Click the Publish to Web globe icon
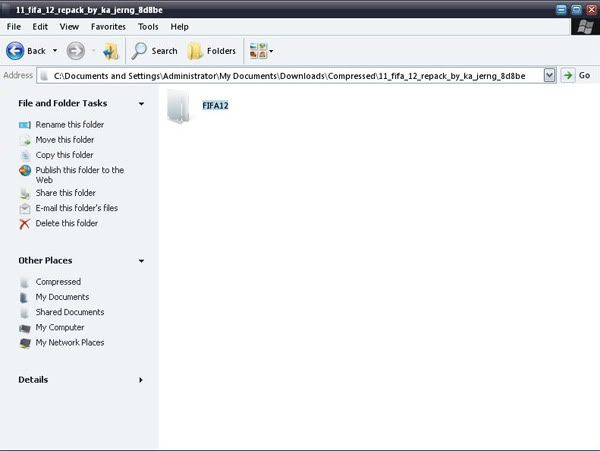 (25, 171)
